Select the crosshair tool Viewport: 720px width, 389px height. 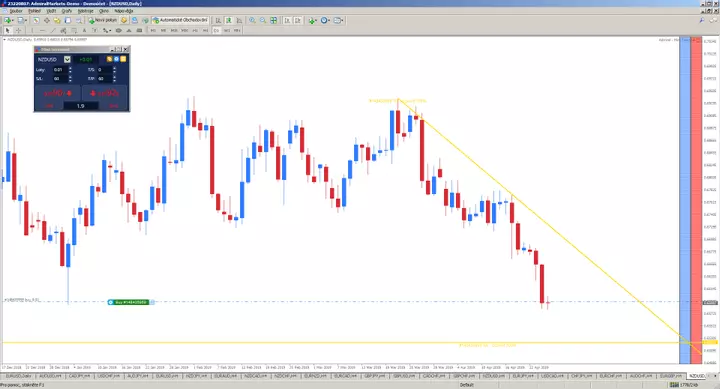(x=18, y=30)
